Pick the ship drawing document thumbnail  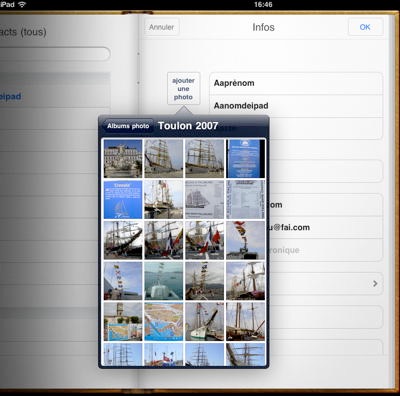point(204,200)
